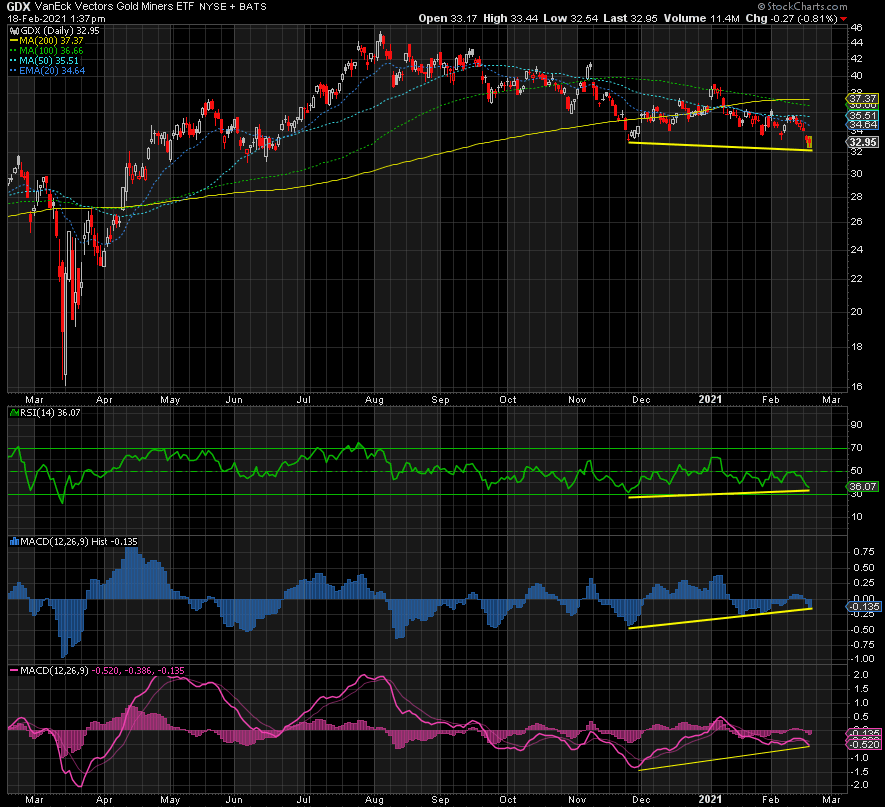Click the candlestick icon beside GDX (Daily)

[x=15, y=31]
